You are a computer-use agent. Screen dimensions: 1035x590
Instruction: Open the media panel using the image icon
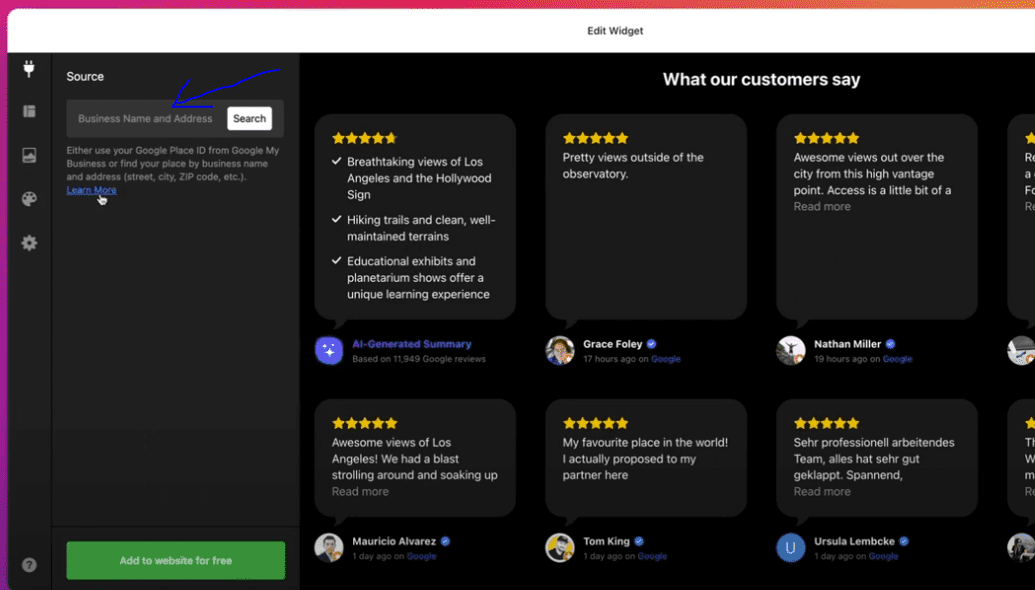(29, 155)
